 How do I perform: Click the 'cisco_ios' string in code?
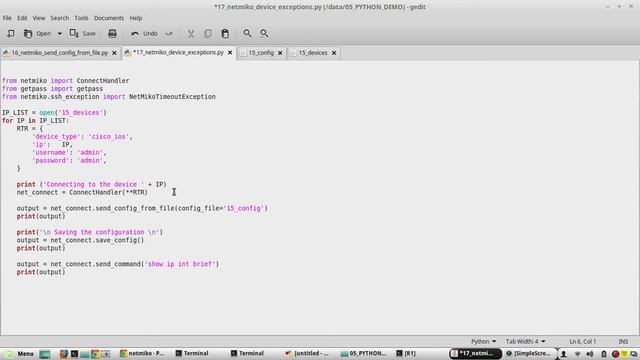(108, 137)
